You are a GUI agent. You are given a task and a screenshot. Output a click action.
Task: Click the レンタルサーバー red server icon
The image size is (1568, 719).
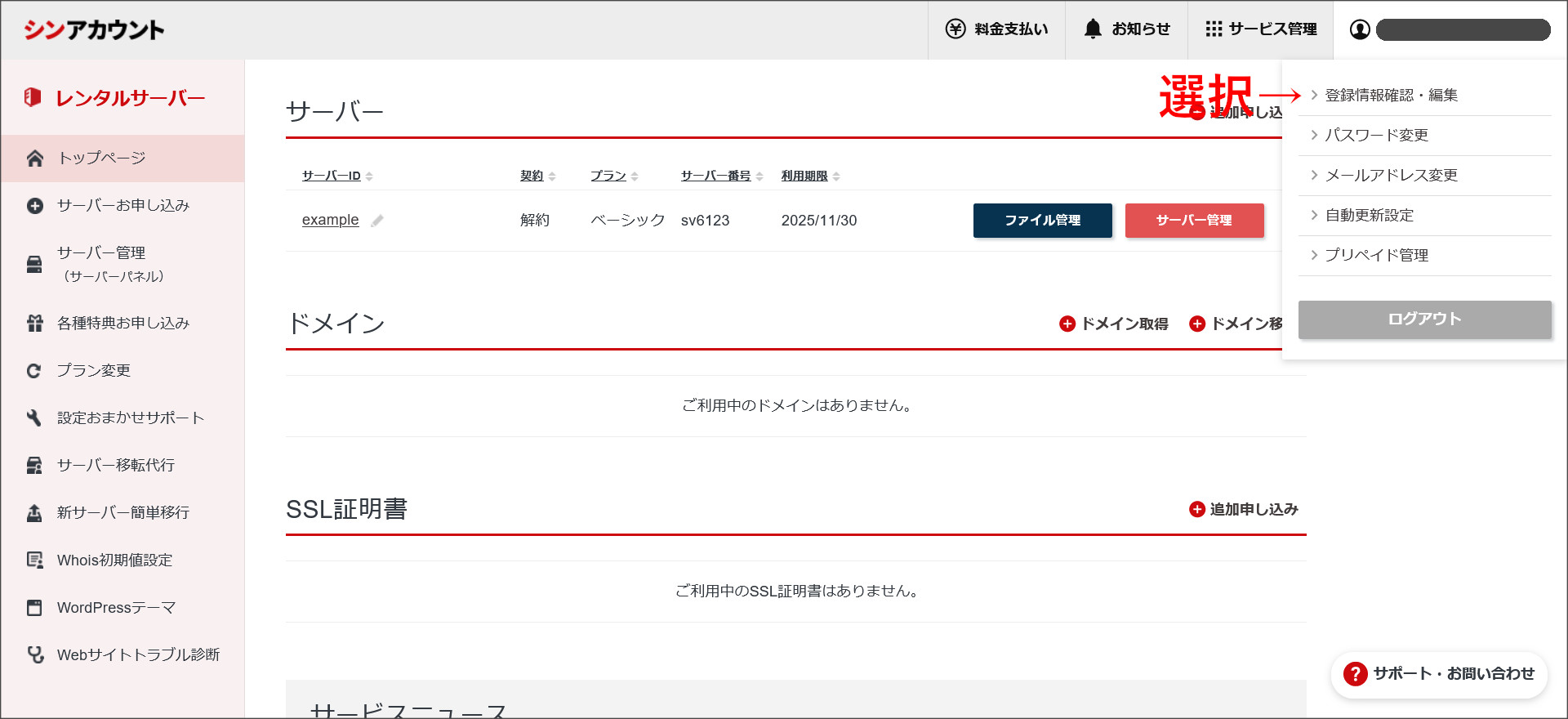[33, 97]
